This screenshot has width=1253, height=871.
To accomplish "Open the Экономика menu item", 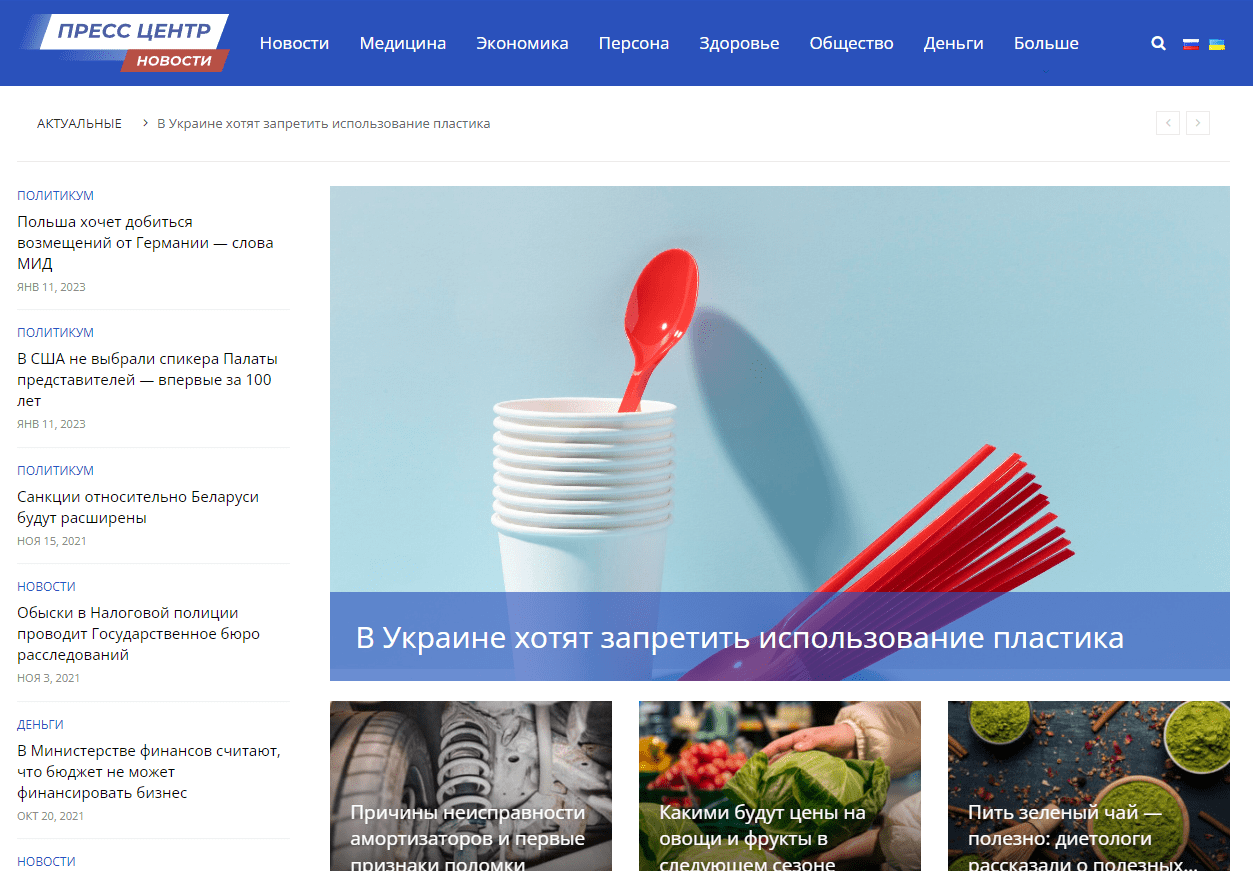I will tap(522, 43).
